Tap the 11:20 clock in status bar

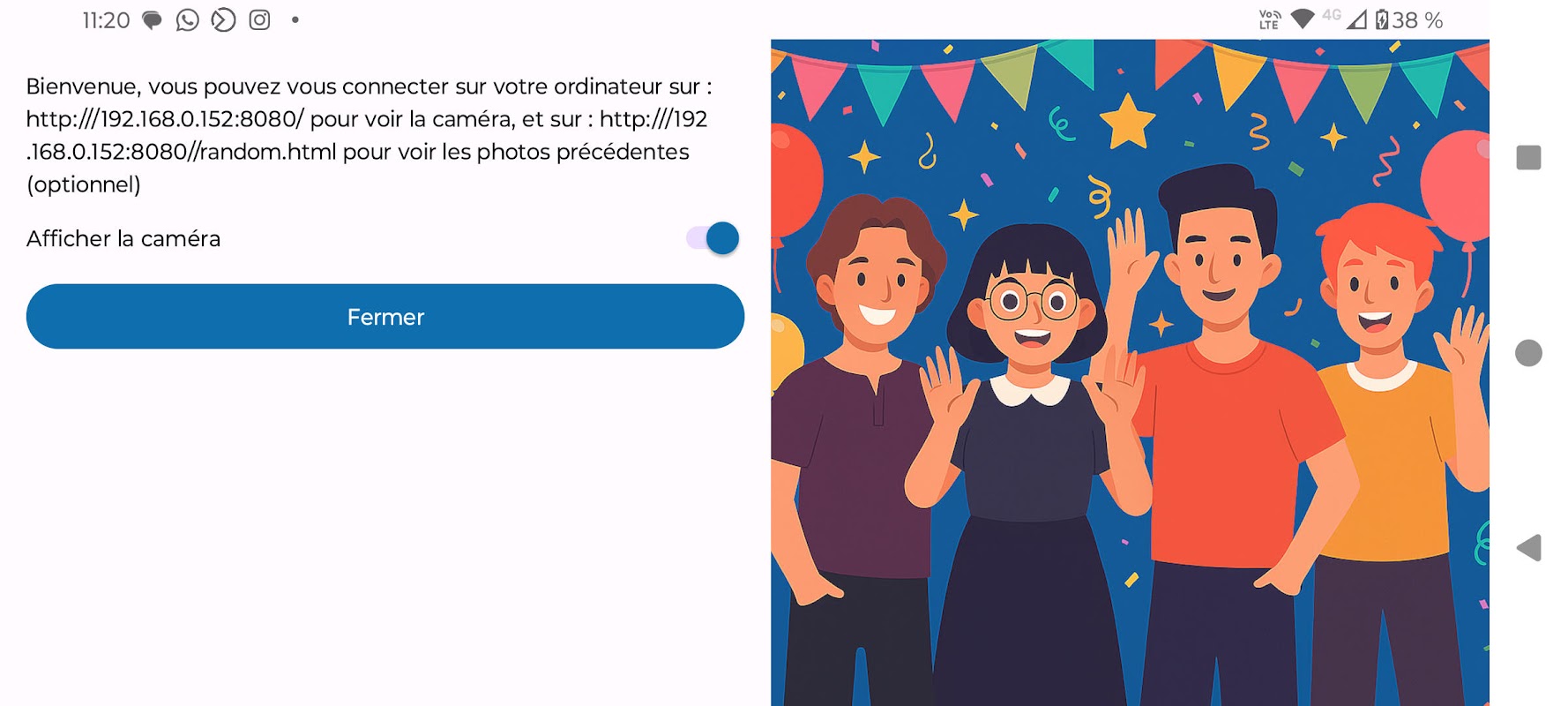click(106, 20)
